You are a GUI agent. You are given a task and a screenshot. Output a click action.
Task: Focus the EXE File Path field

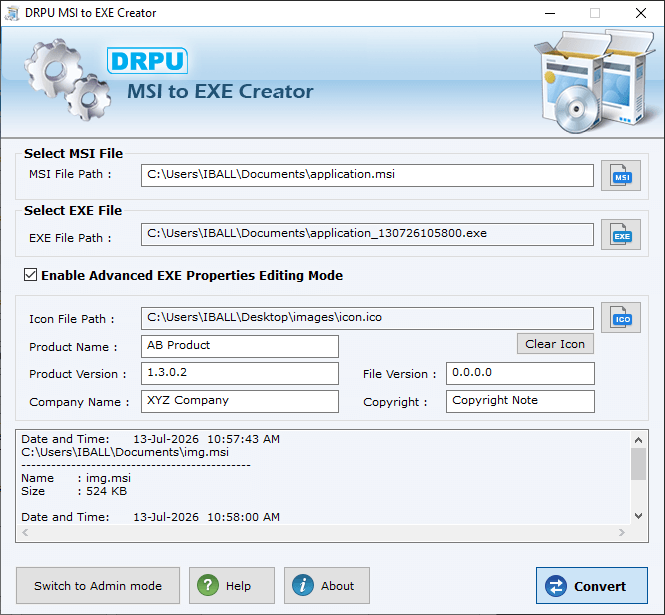(x=367, y=234)
